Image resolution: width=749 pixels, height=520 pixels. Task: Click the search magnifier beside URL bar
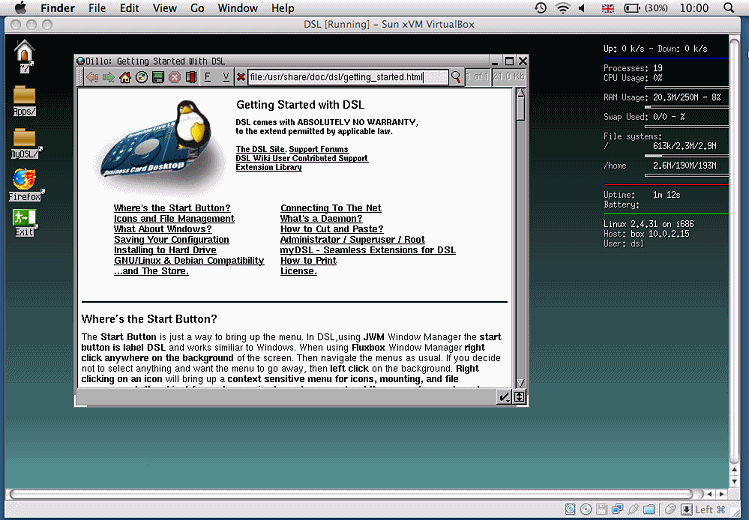pyautogui.click(x=457, y=77)
